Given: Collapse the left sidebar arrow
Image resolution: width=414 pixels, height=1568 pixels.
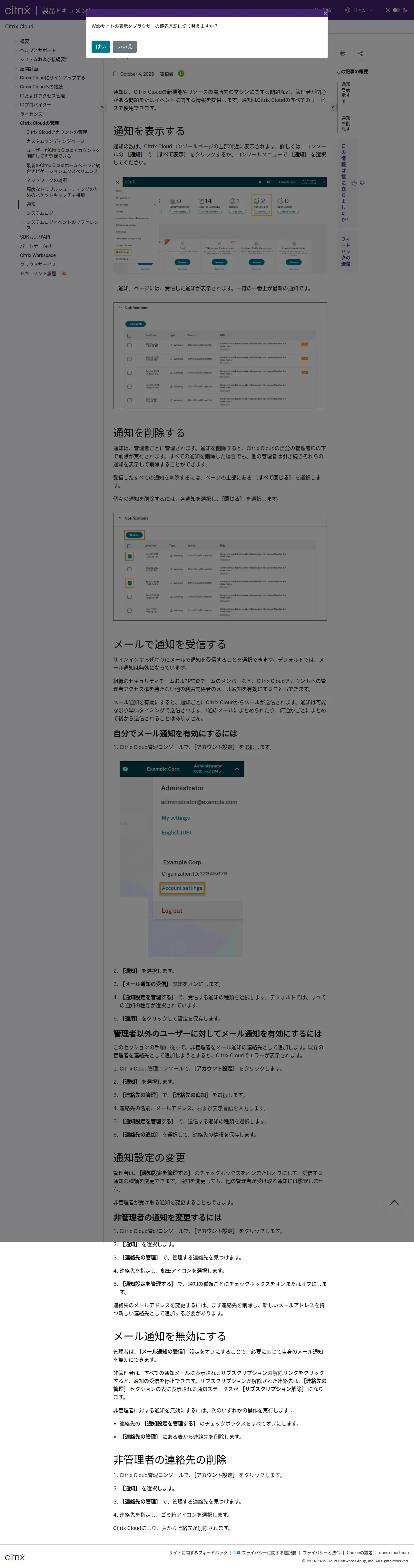Looking at the screenshot, I should (102, 107).
